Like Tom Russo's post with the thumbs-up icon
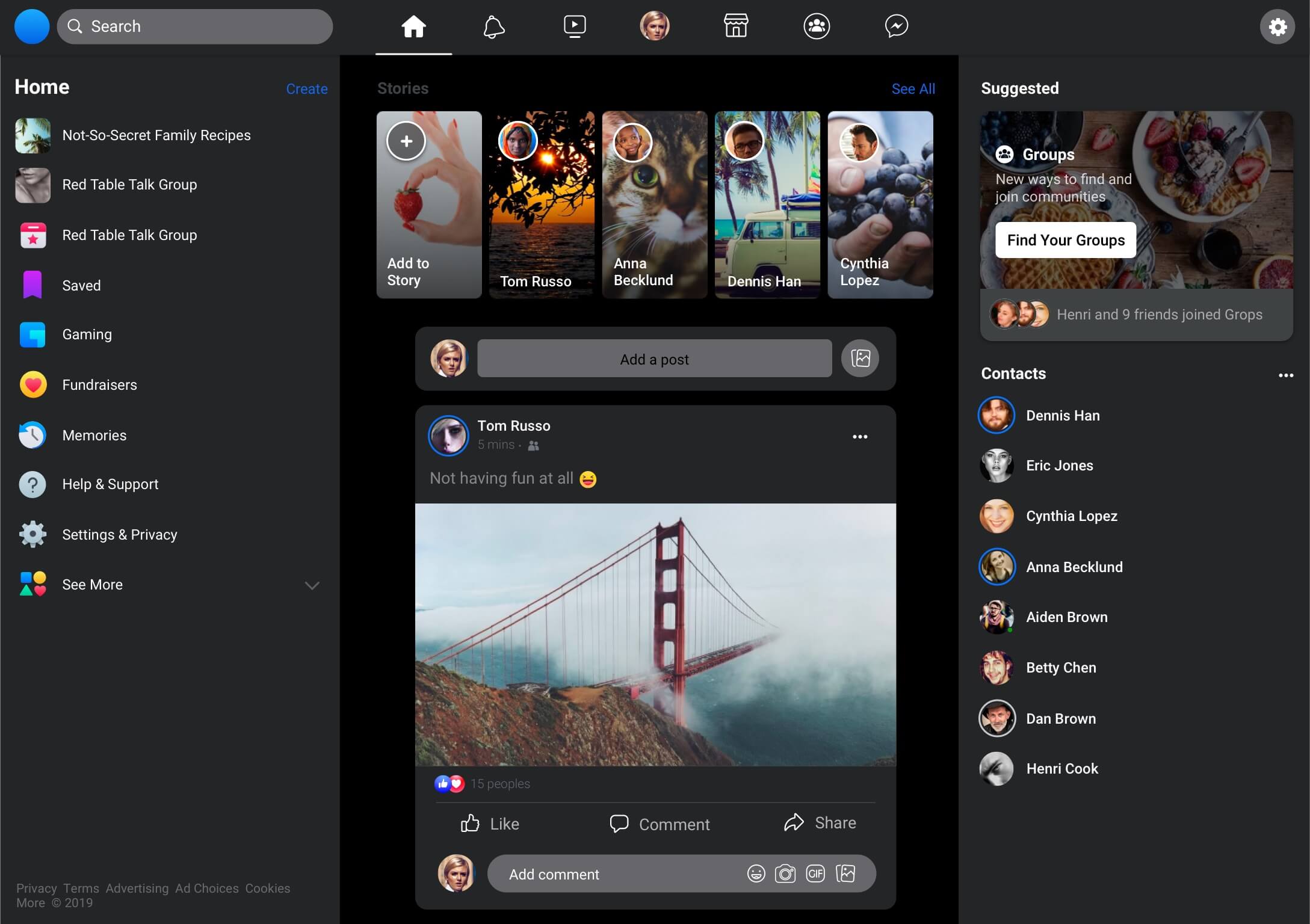 coord(470,824)
